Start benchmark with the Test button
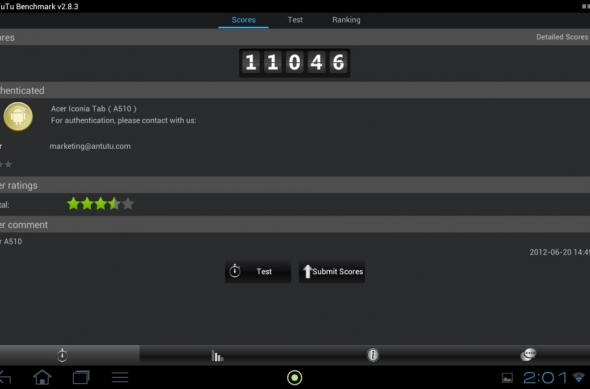 (x=258, y=271)
